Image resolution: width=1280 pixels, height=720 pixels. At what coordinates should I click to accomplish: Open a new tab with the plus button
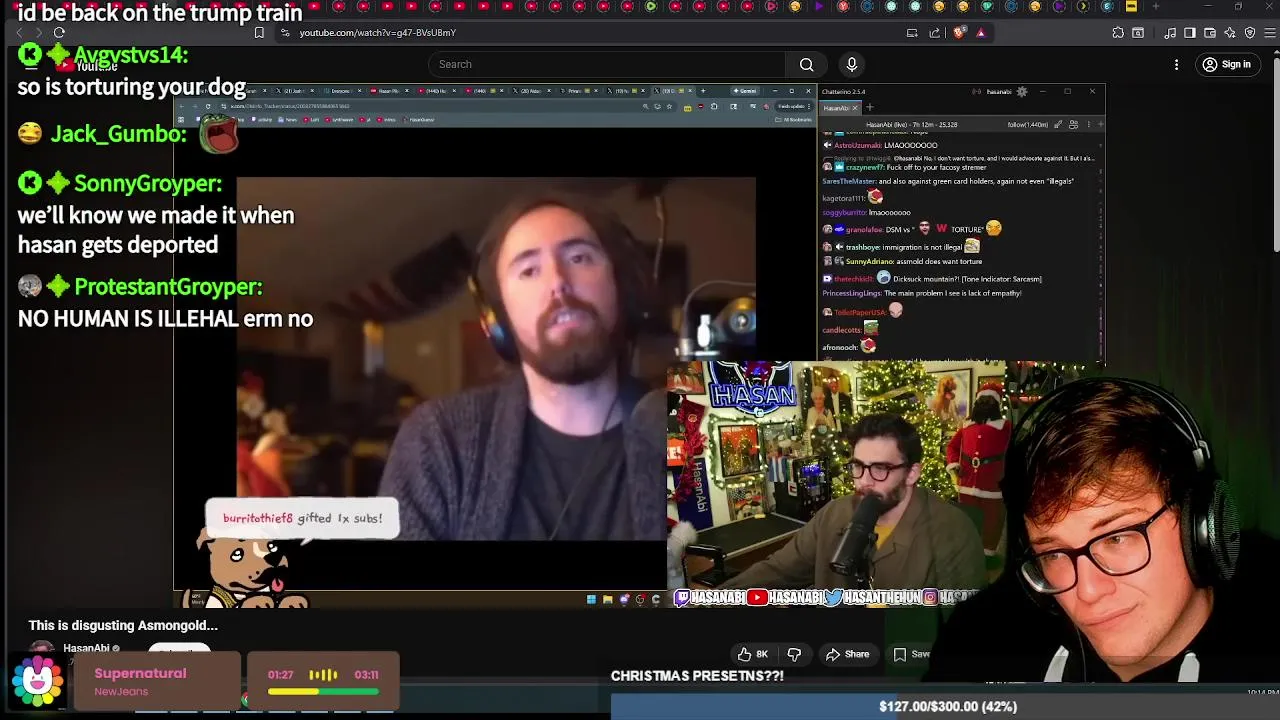(x=1155, y=6)
